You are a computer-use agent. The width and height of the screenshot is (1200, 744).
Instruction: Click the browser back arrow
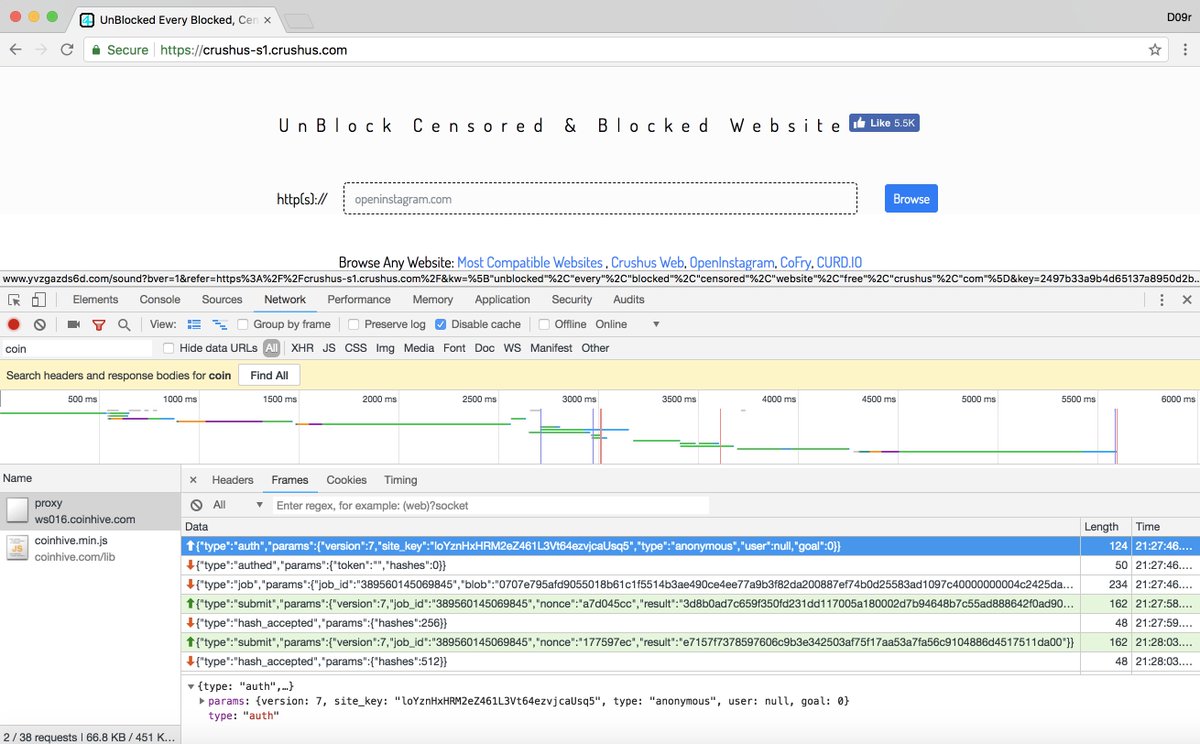[x=16, y=49]
